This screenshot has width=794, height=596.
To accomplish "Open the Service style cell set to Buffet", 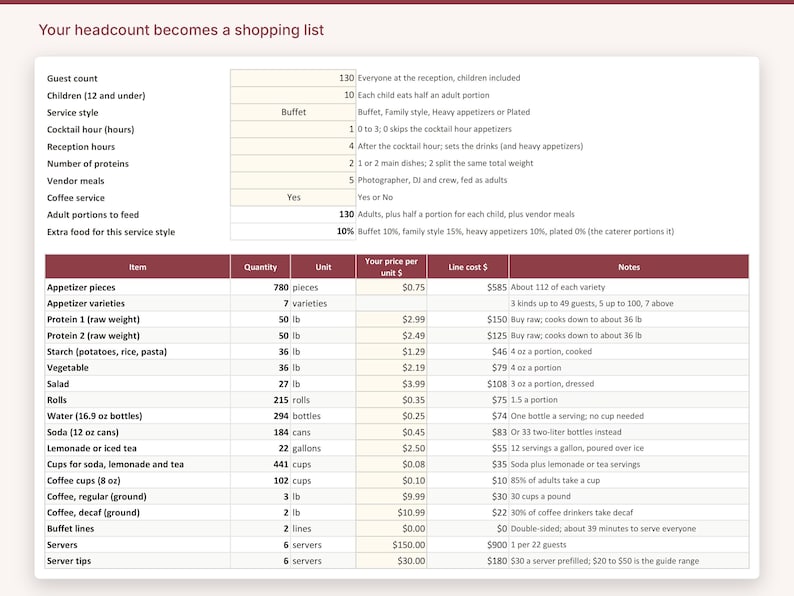I will (x=293, y=112).
